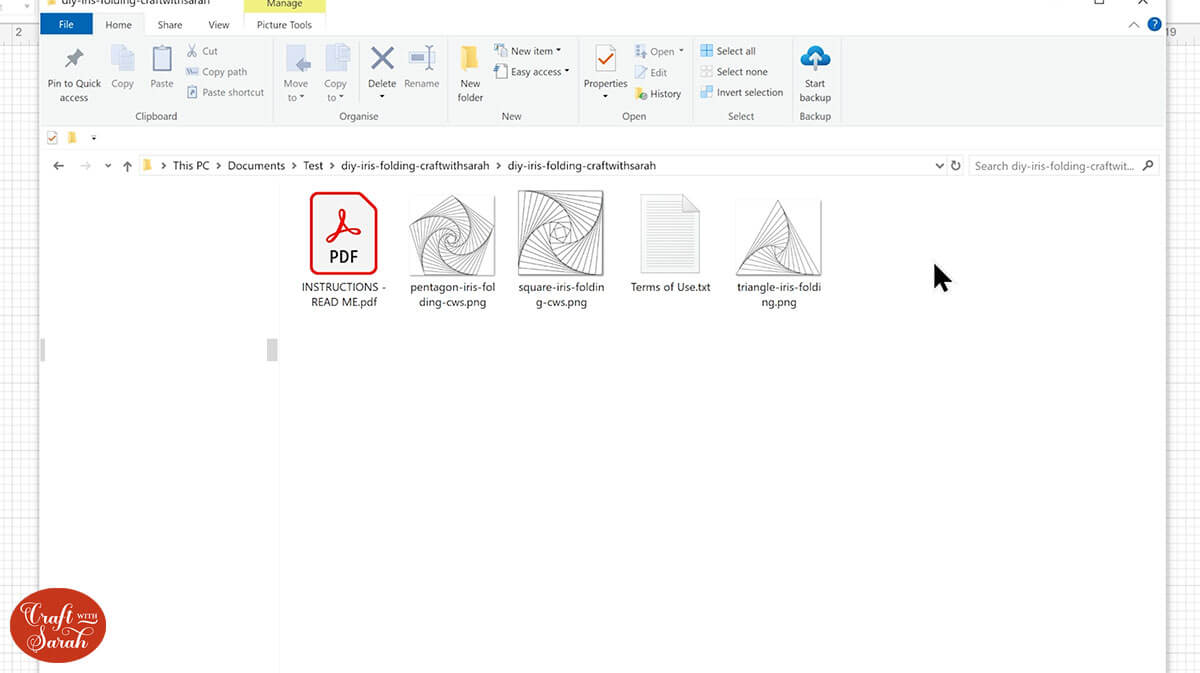Click the Manage contextual tab
This screenshot has width=1200, height=673.
click(x=284, y=5)
